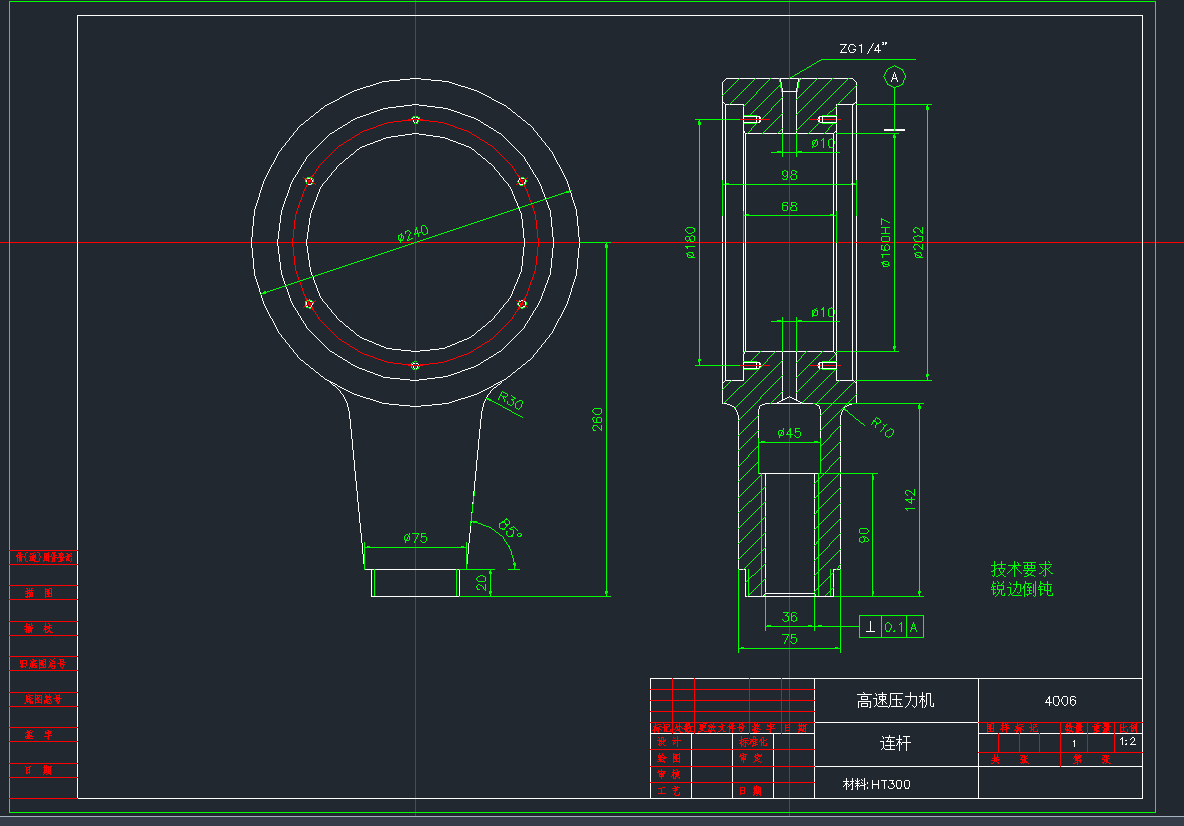
Task: Click the ZG1/4" thread callout
Action: pyautogui.click(x=863, y=47)
